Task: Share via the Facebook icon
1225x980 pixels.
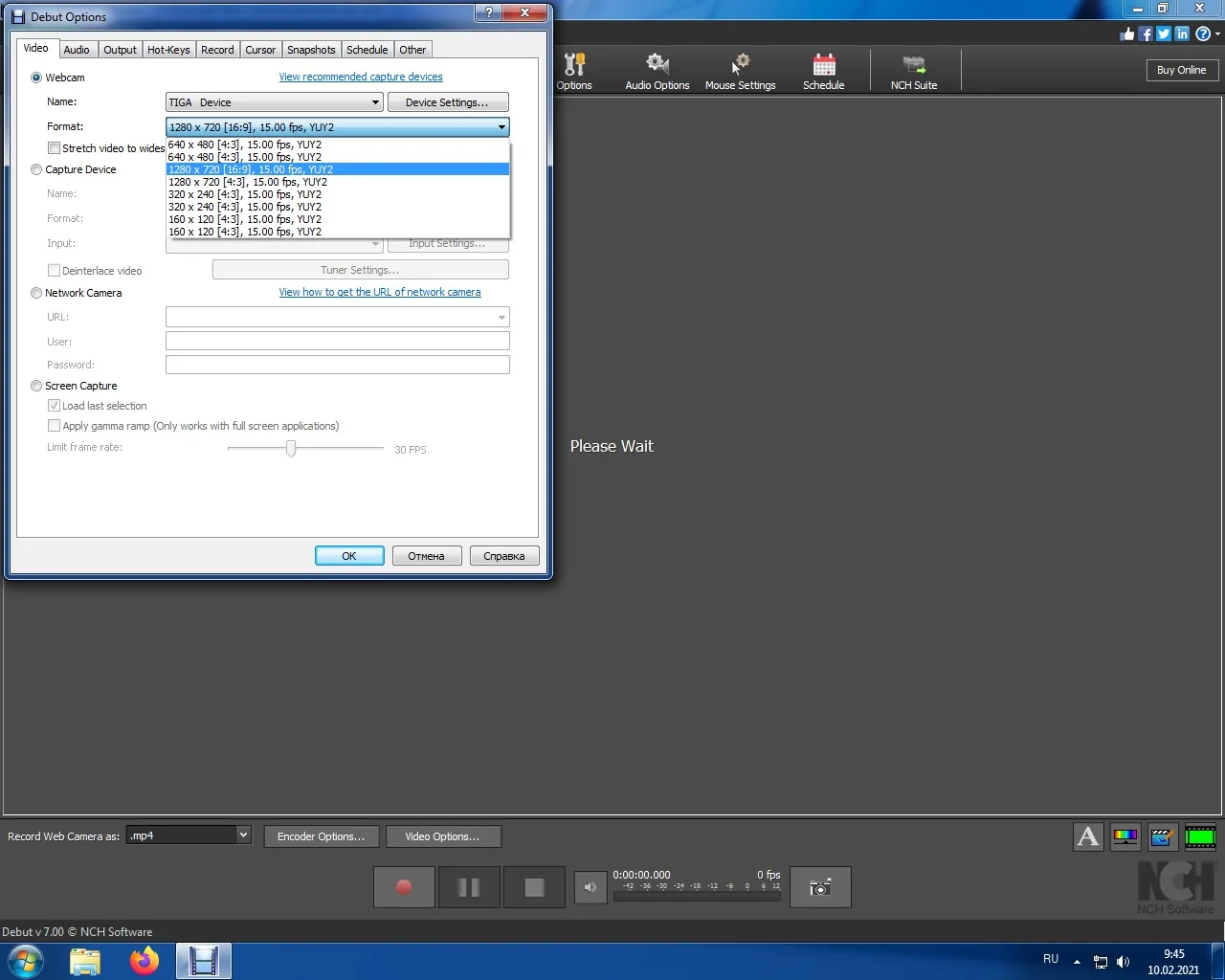Action: tap(1146, 34)
